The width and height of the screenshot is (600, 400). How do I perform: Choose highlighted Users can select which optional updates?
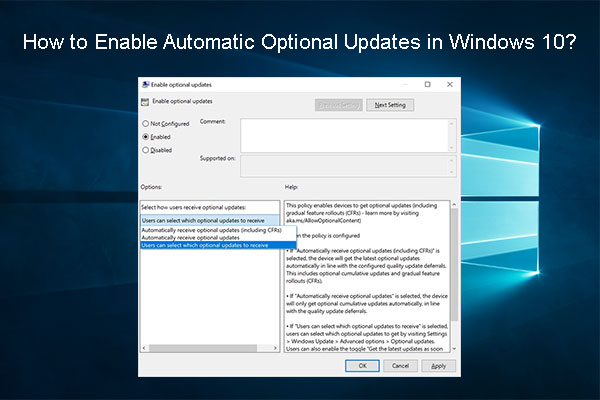point(218,245)
